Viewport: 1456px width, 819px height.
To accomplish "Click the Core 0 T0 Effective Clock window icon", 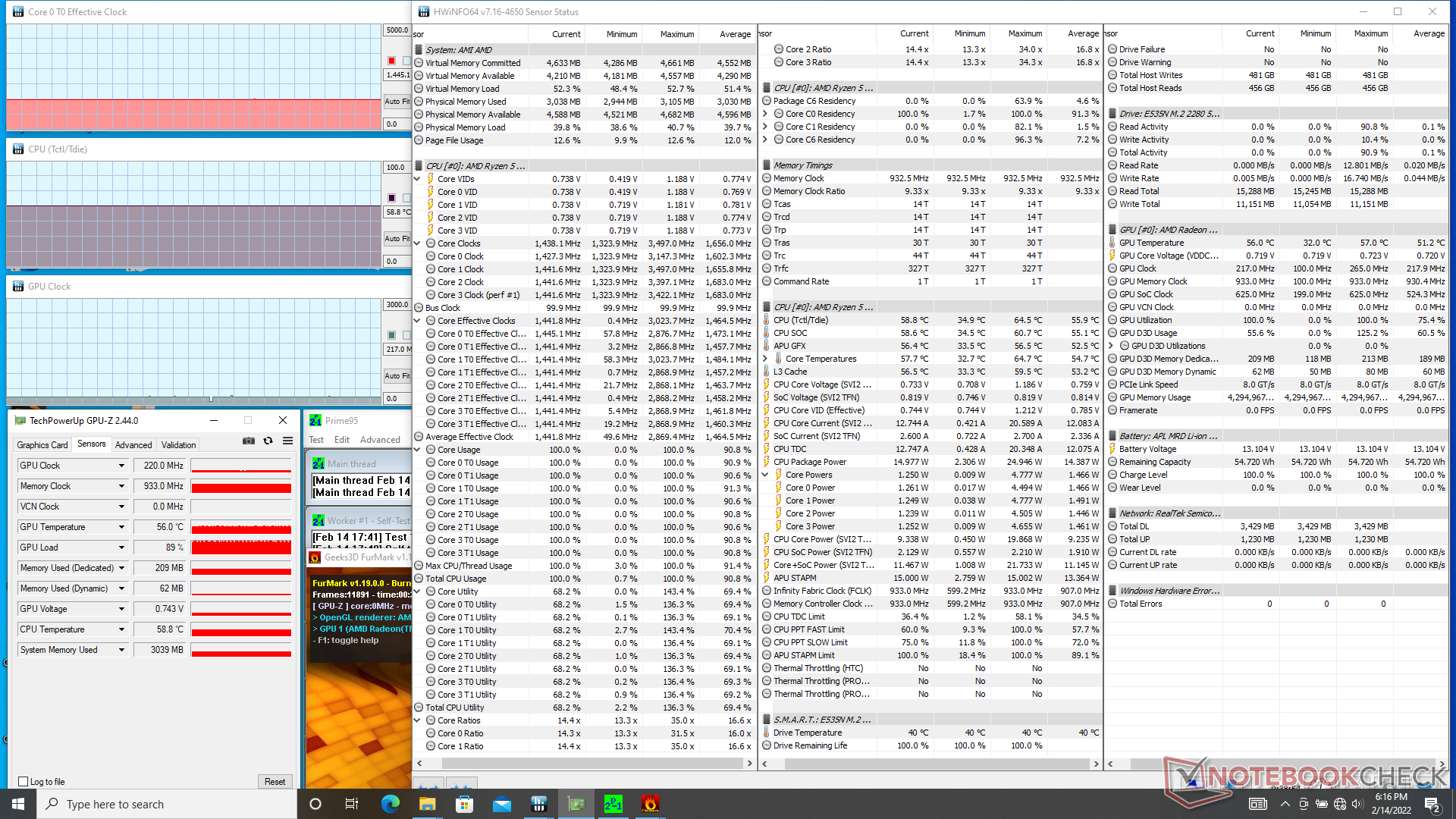I will (x=18, y=12).
